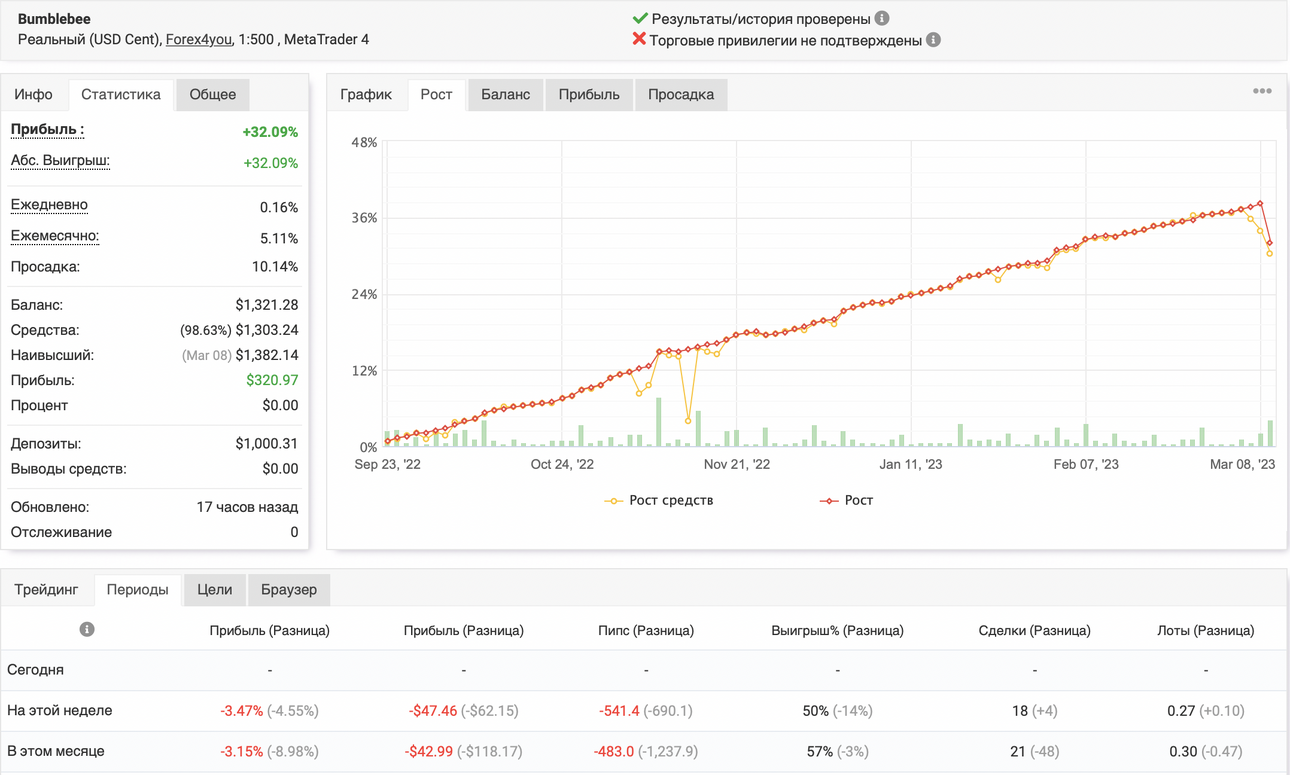1290x775 pixels.
Task: Click the 'На этой неделе' row label
Action: 60,711
